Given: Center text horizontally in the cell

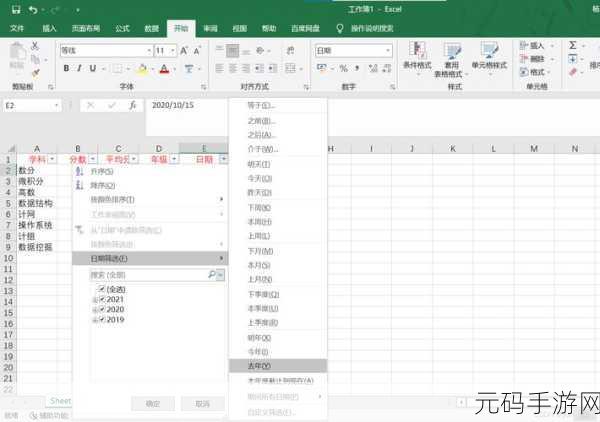Looking at the screenshot, I should [233, 68].
